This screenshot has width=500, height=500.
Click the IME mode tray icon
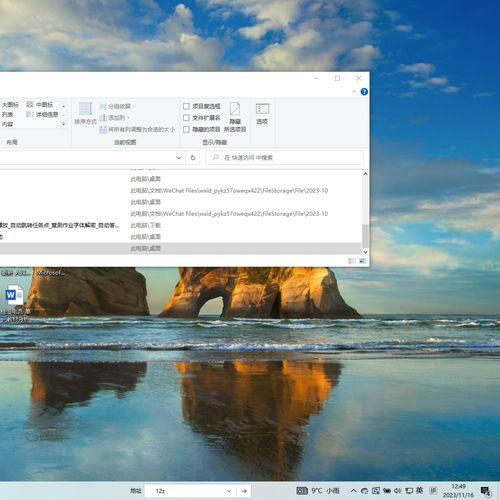pos(433,490)
